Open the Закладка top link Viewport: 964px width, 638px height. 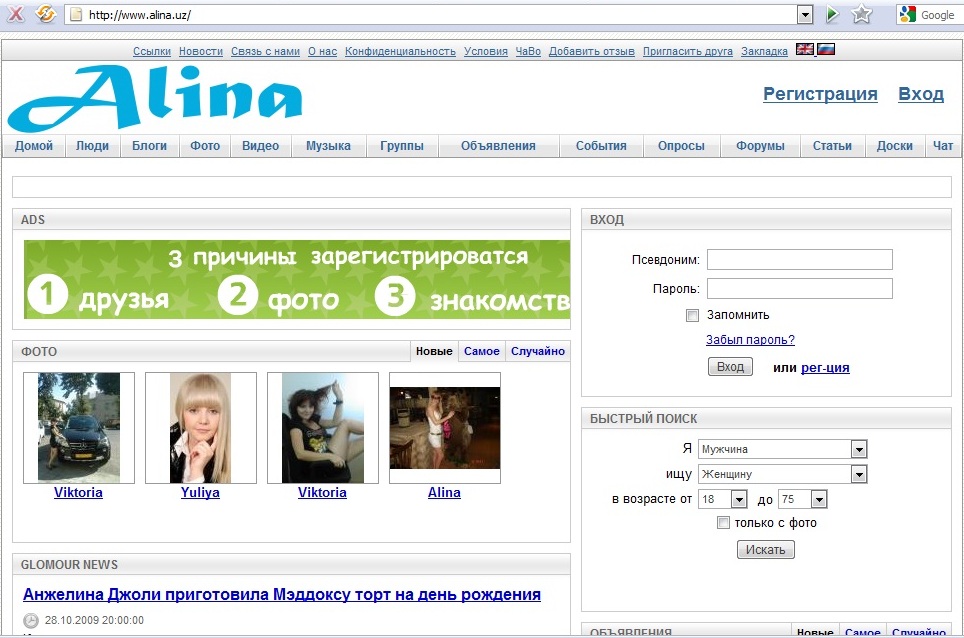(764, 52)
